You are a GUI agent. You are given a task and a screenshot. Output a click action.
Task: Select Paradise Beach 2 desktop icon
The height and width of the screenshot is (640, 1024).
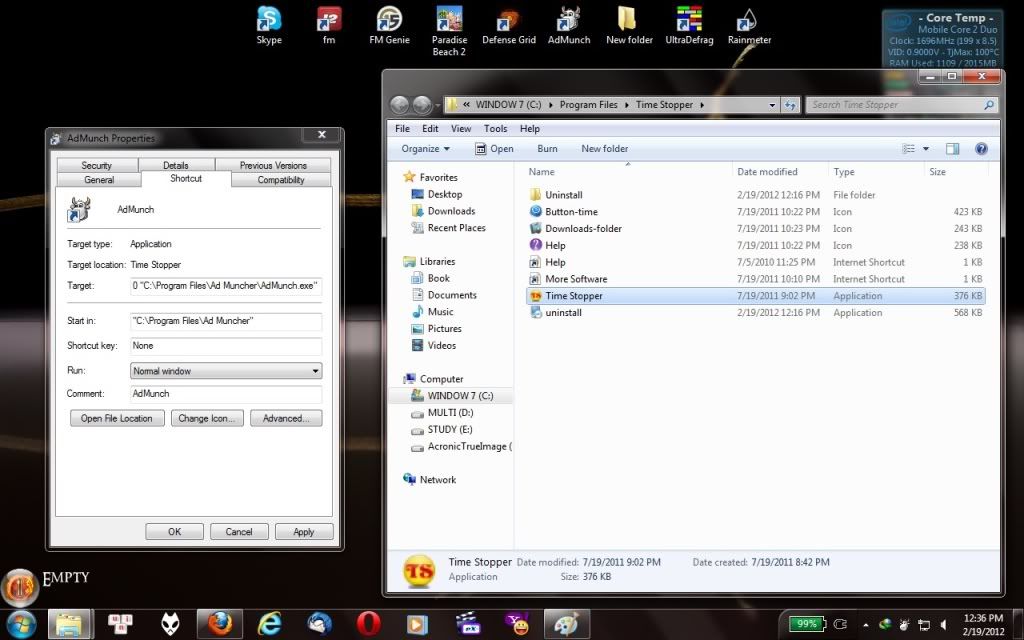coord(449,31)
